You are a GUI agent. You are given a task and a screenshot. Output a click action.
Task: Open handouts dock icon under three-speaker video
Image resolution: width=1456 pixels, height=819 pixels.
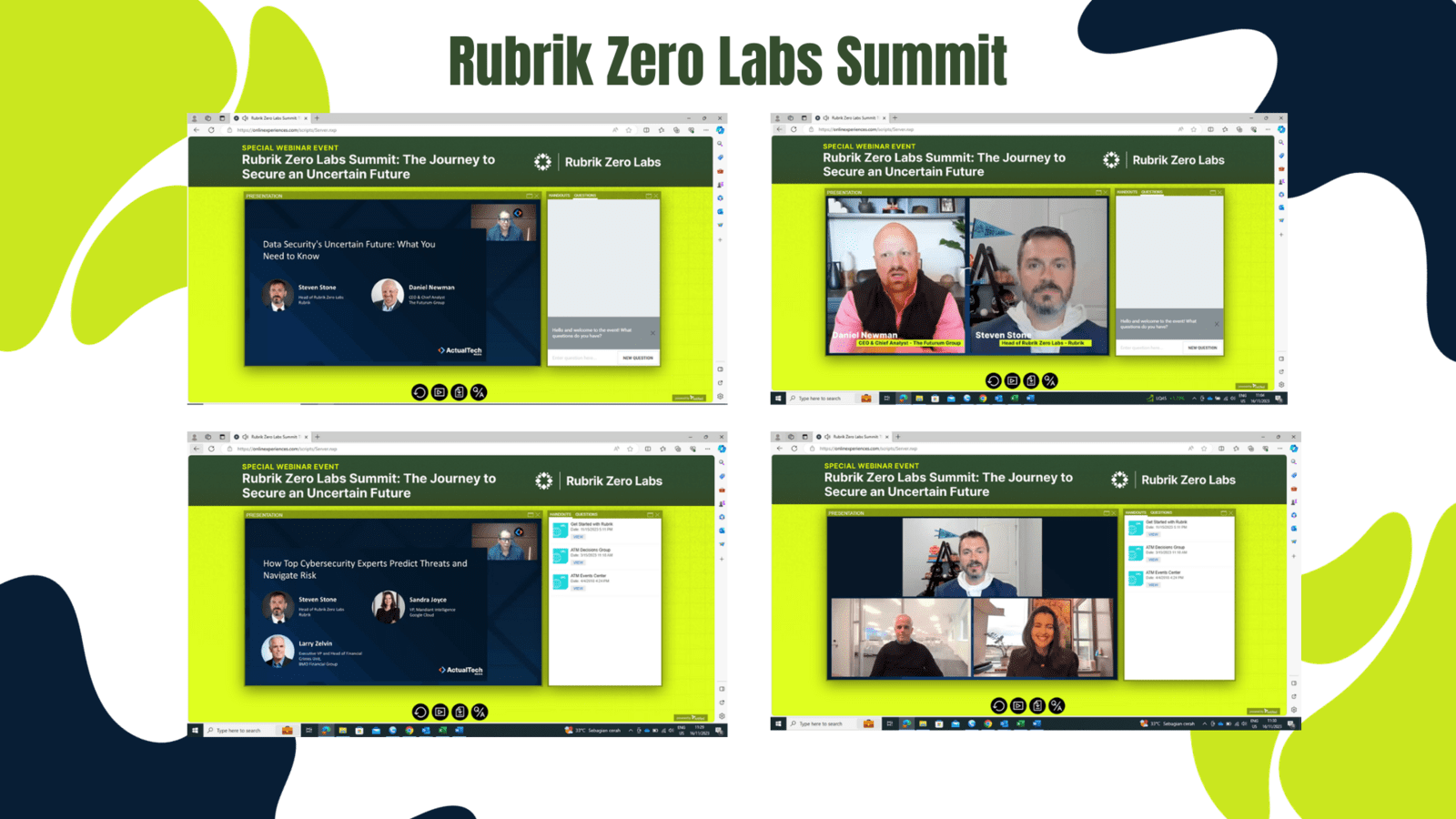point(1037,705)
